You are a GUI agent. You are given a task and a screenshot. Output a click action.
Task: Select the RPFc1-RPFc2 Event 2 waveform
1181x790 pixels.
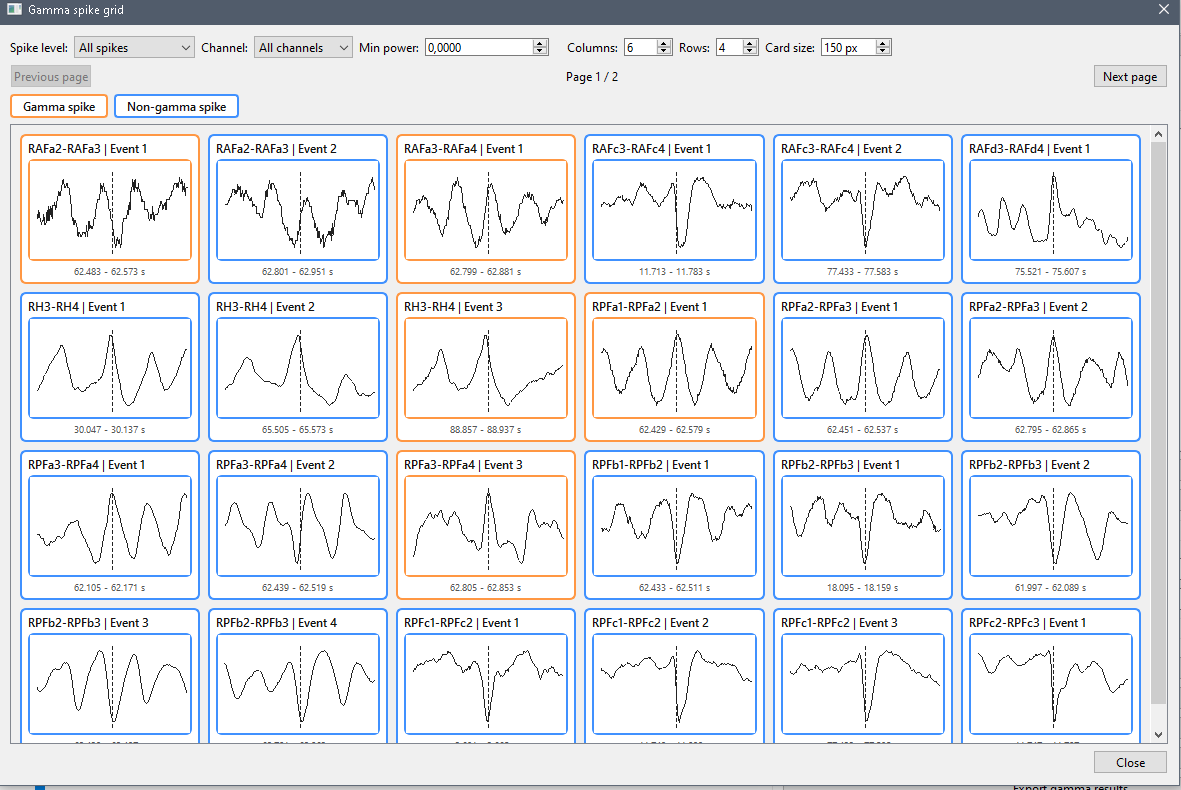coord(674,684)
